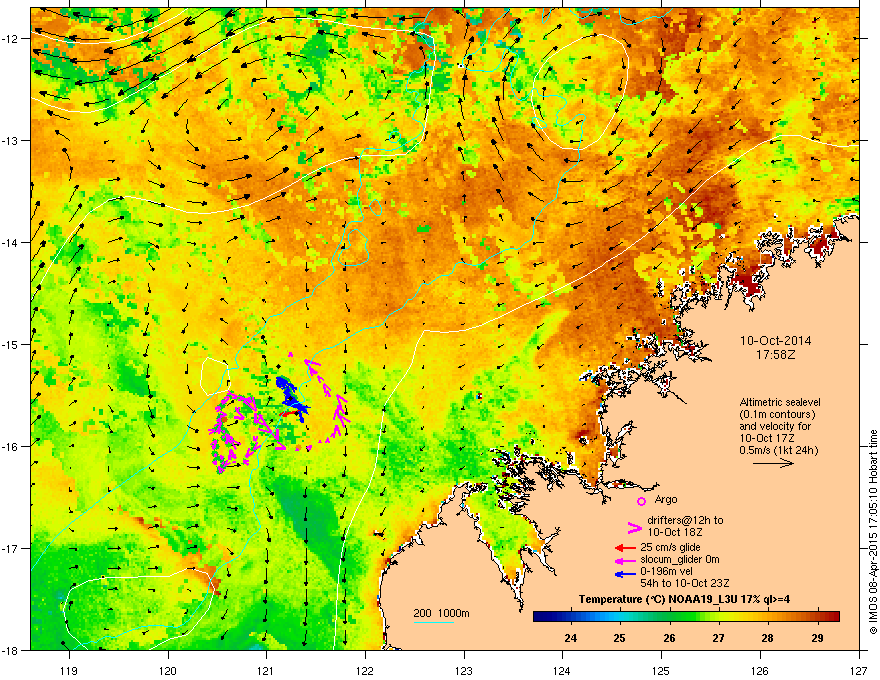The height and width of the screenshot is (680, 880).
Task: Select the '17:58Z' time label
Action: tap(775, 355)
